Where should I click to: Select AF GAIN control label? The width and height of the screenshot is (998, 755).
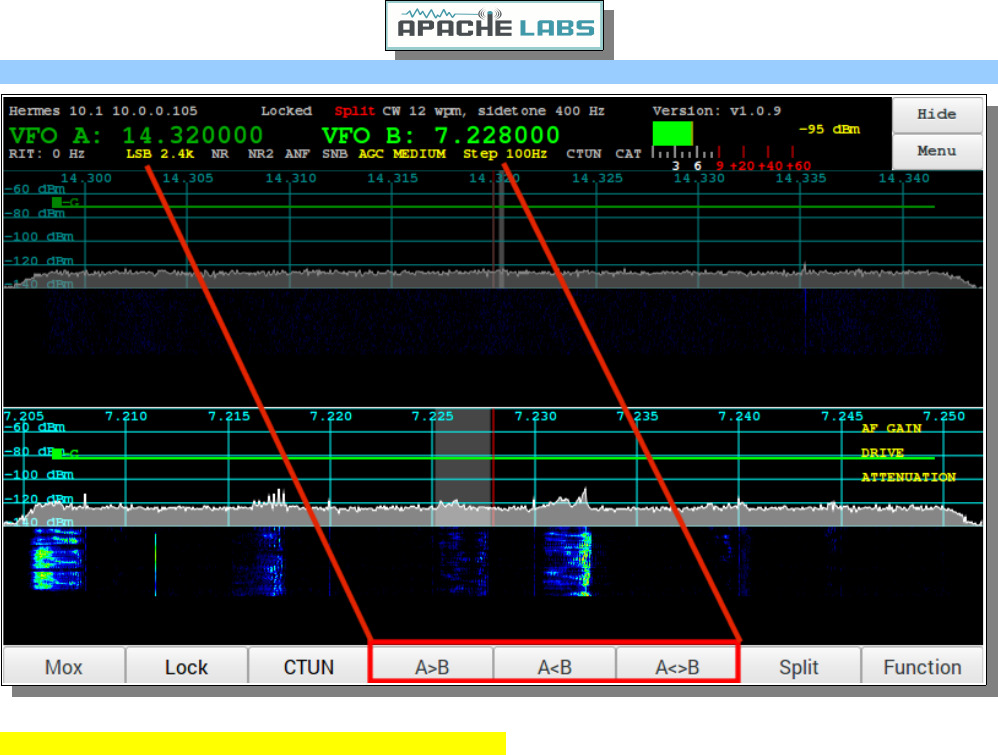[891, 428]
